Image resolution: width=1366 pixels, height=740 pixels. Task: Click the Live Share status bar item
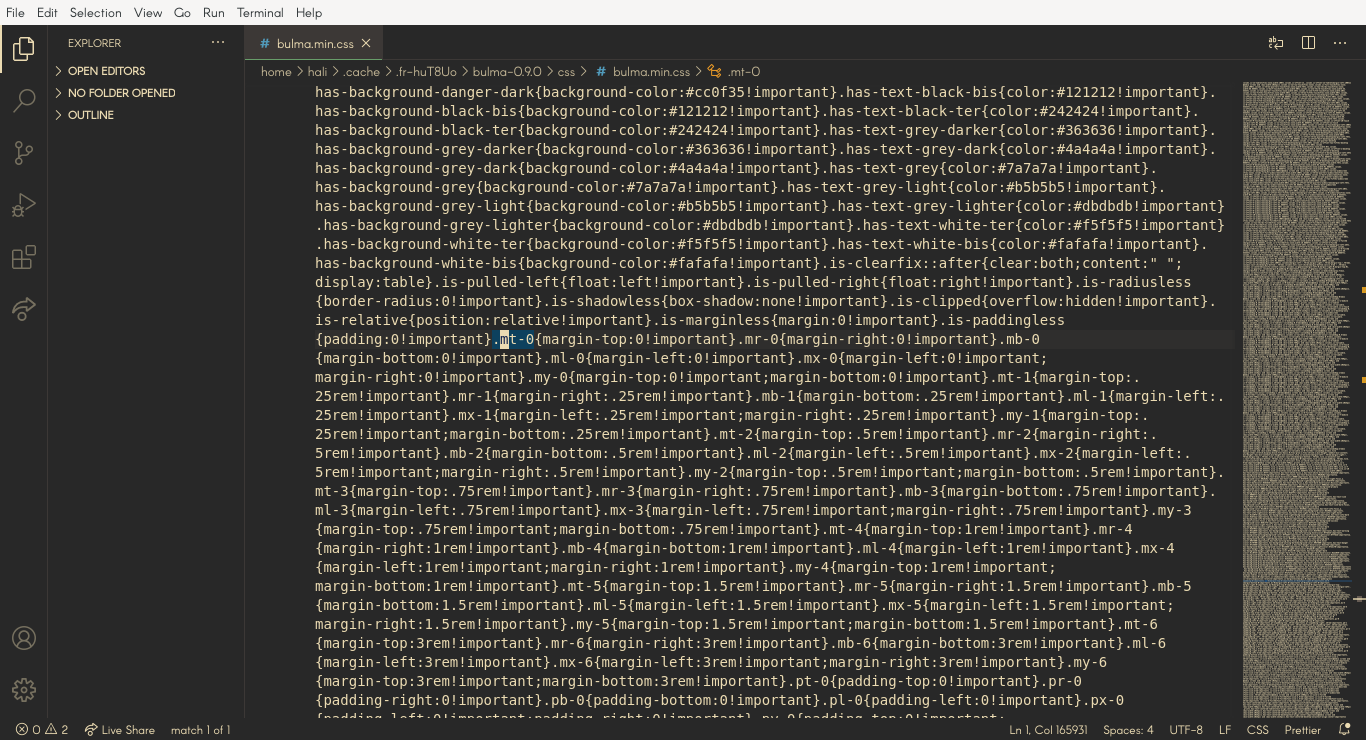119,729
